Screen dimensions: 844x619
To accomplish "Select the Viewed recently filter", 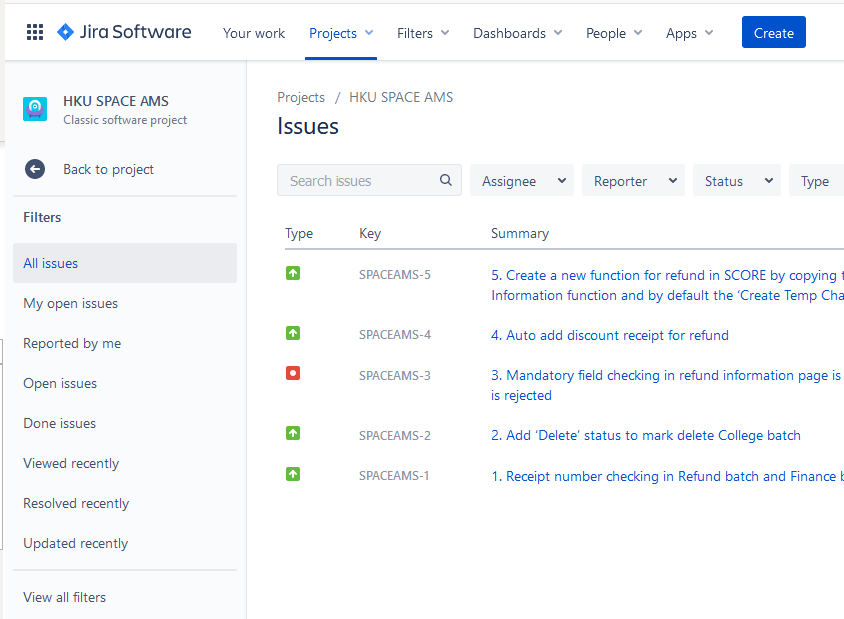I will [x=125, y=463].
